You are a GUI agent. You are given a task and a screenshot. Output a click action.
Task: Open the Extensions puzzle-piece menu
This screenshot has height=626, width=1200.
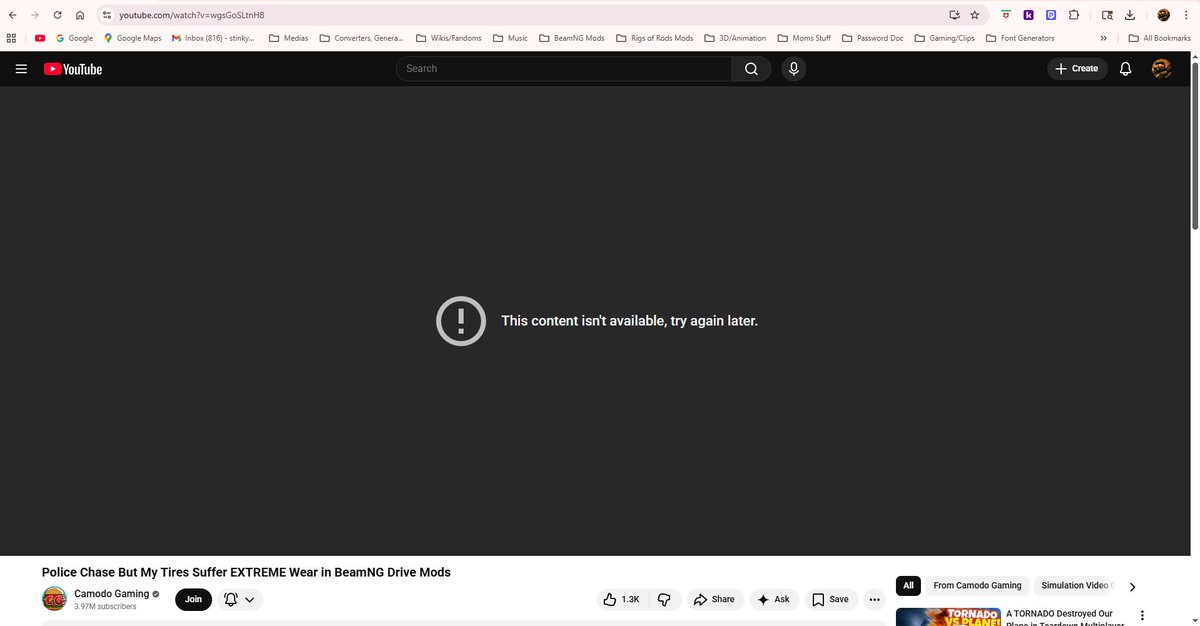pyautogui.click(x=1073, y=15)
